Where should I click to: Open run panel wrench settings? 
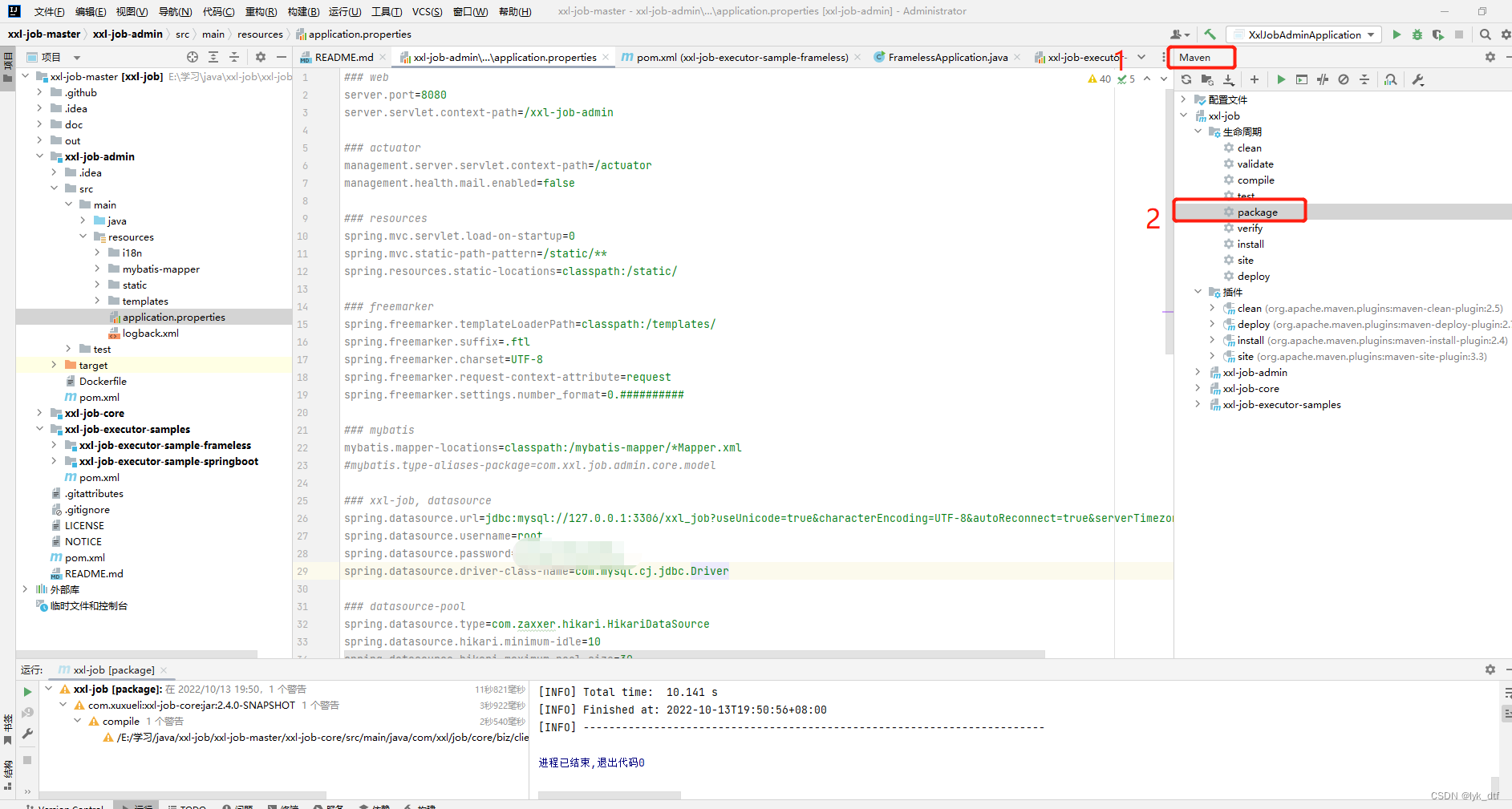click(27, 733)
